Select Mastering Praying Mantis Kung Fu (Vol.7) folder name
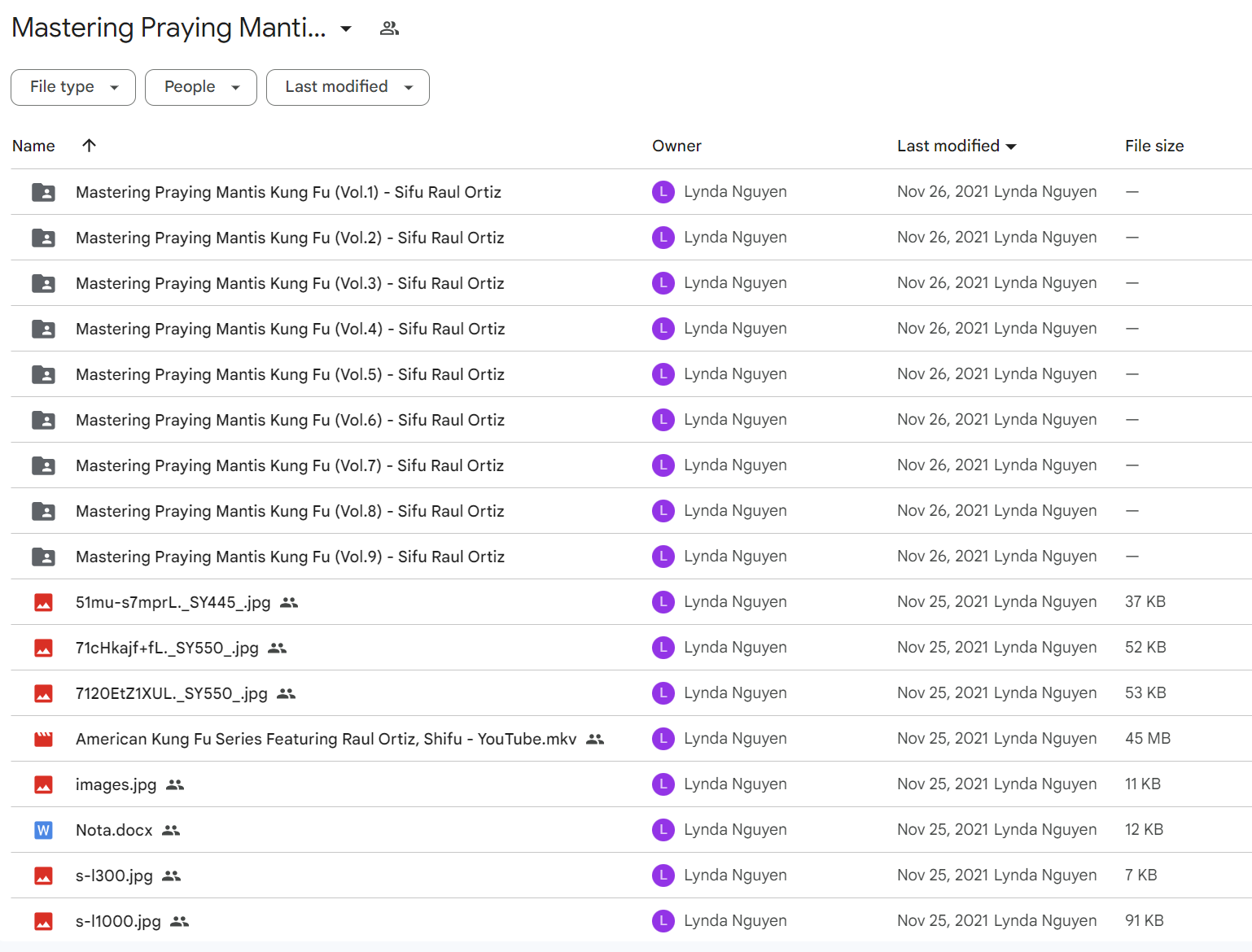Screen dimensions: 1252x952 (x=290, y=465)
